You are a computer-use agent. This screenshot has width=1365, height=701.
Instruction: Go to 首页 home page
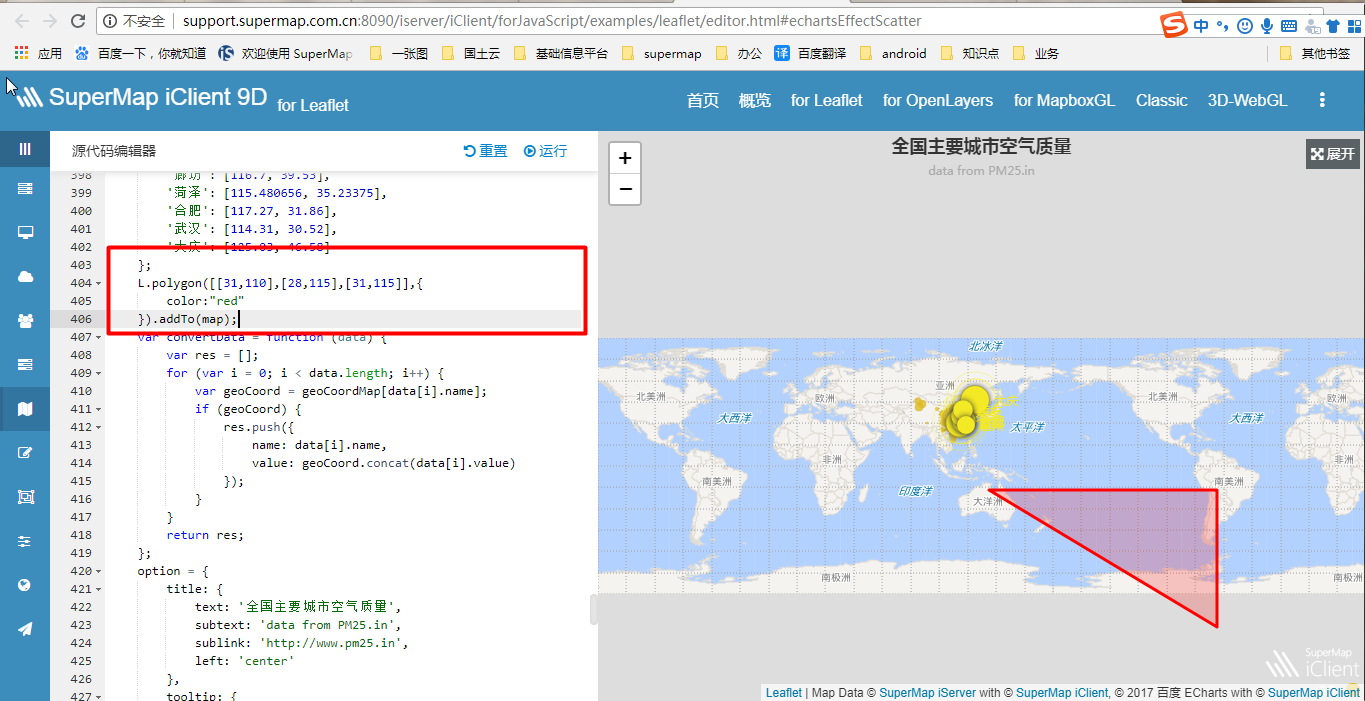click(x=703, y=100)
